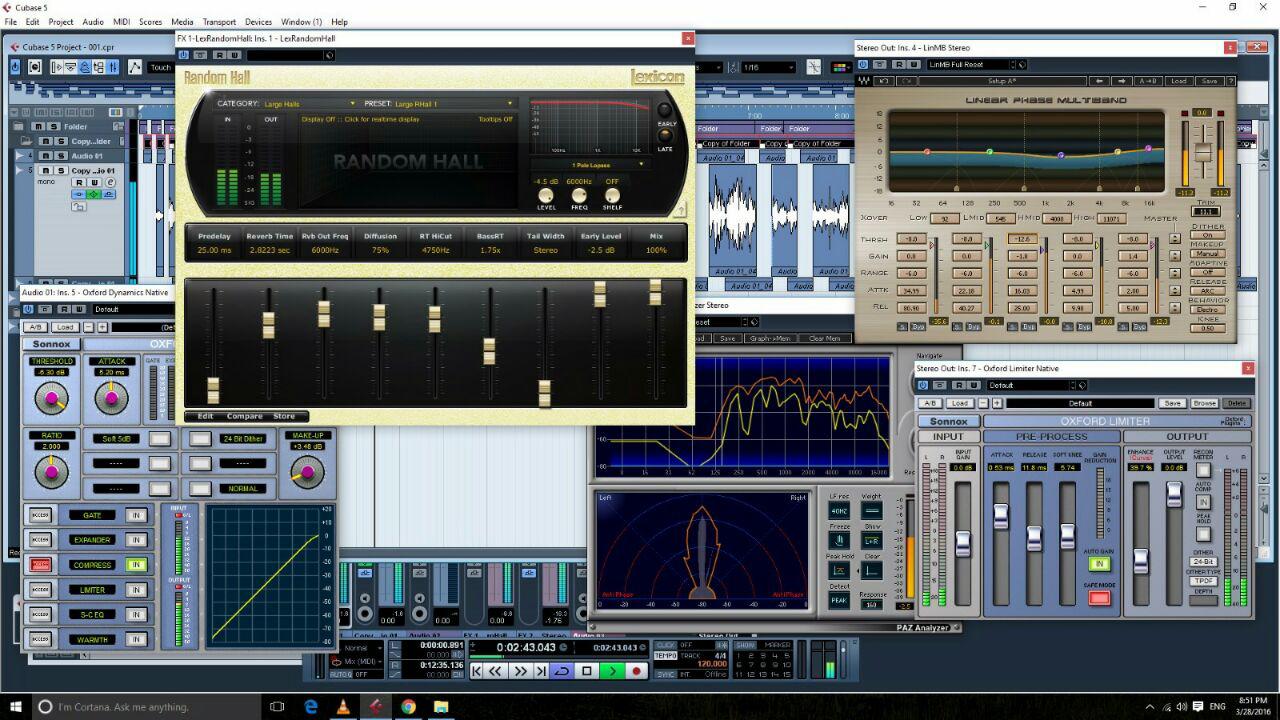Viewport: 1280px width, 720px height.
Task: Open Chrome from the Windows taskbar
Action: click(x=408, y=707)
